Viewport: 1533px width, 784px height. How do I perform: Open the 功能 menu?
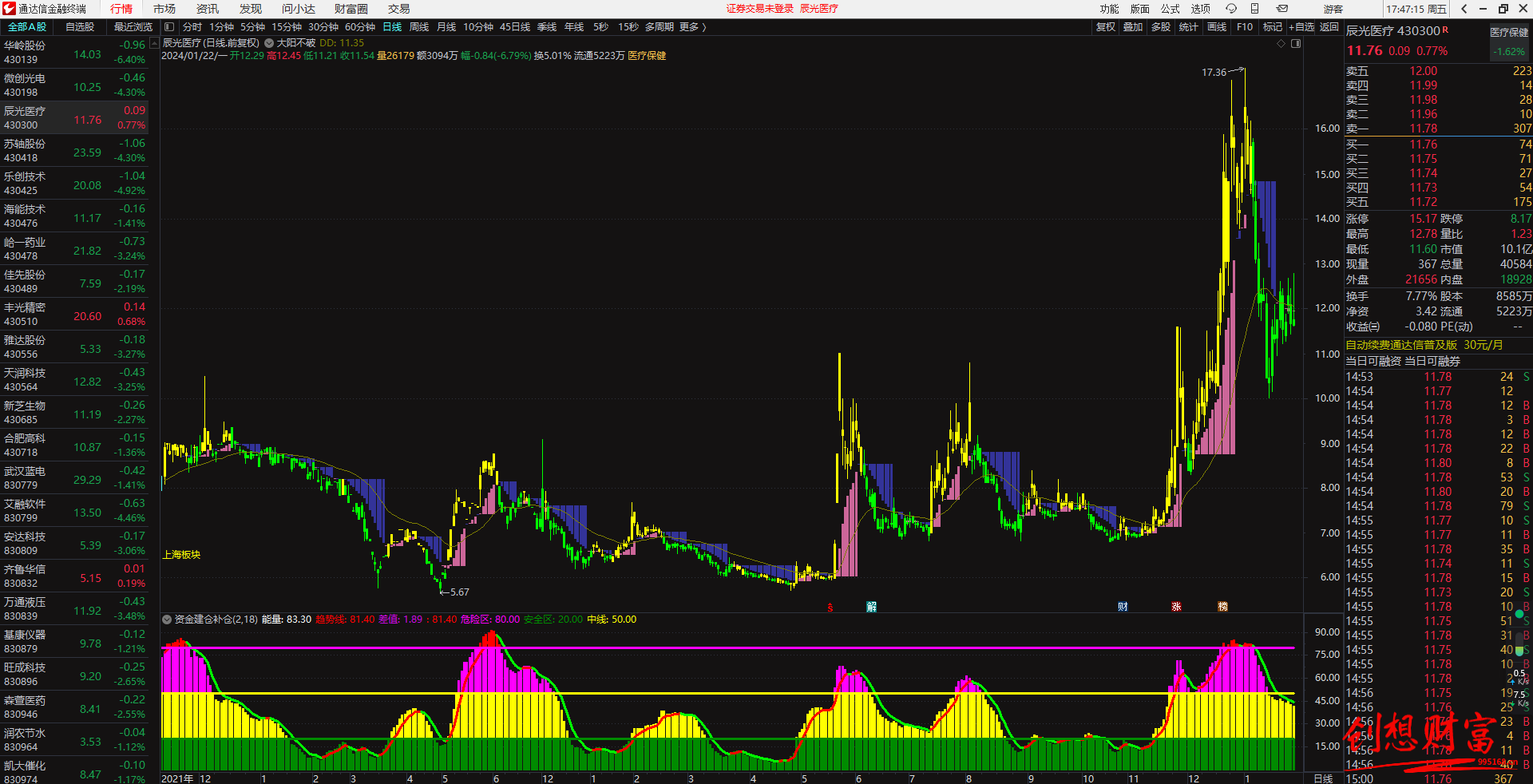(x=1109, y=9)
